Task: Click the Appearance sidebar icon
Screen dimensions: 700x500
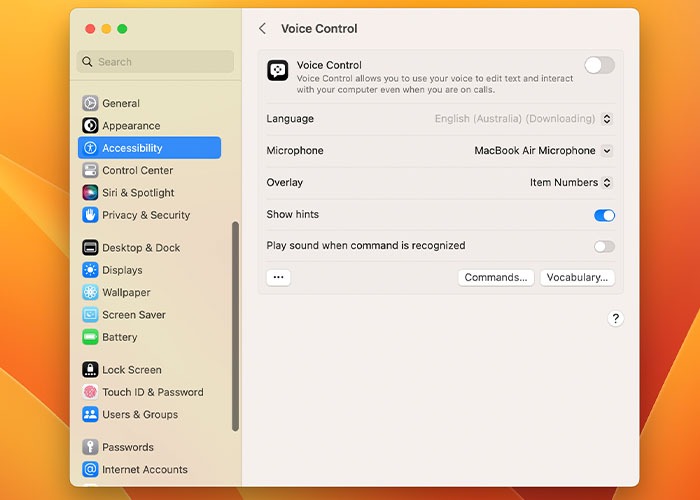Action: click(x=90, y=125)
